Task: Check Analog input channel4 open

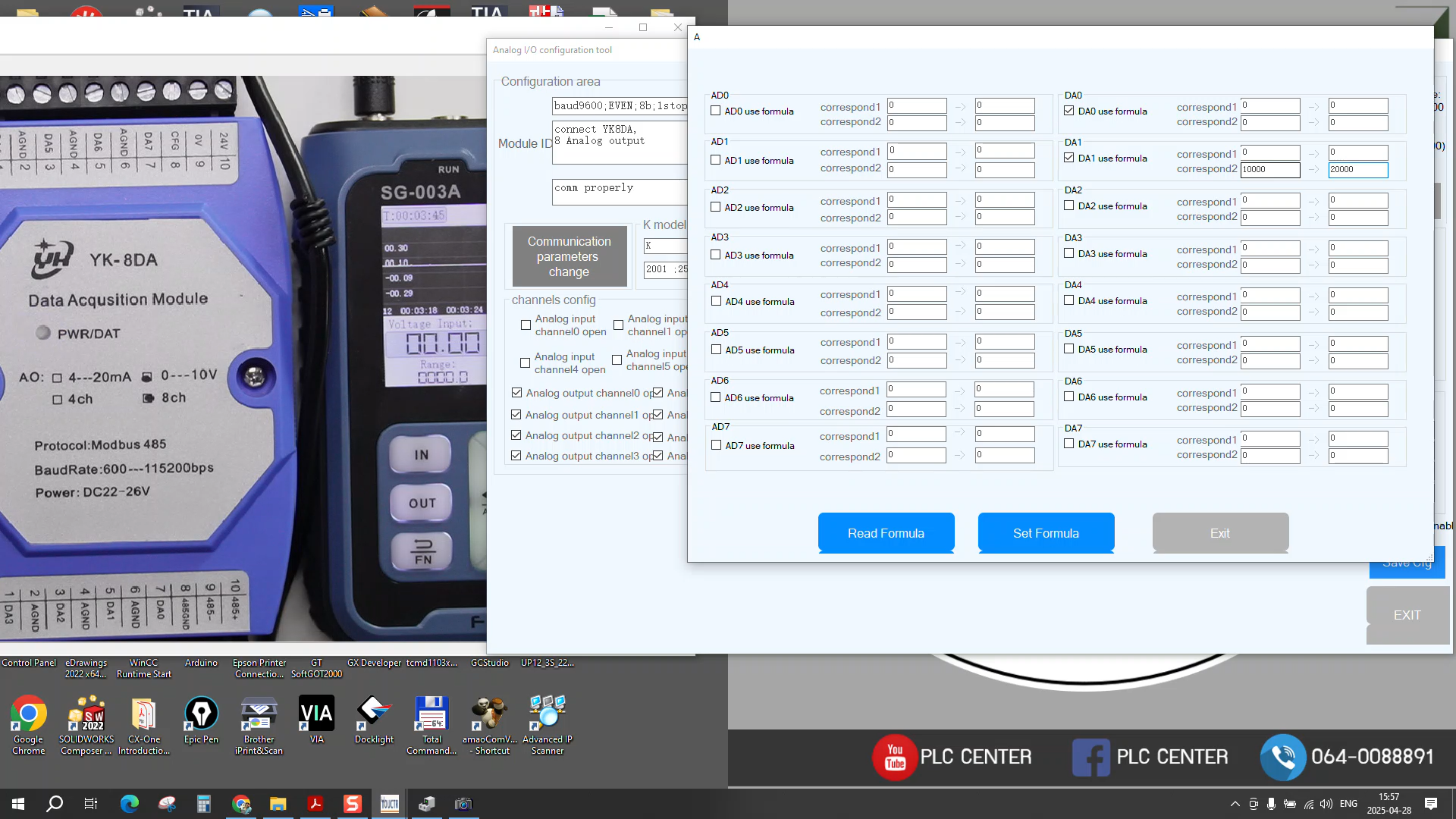Action: tap(525, 362)
